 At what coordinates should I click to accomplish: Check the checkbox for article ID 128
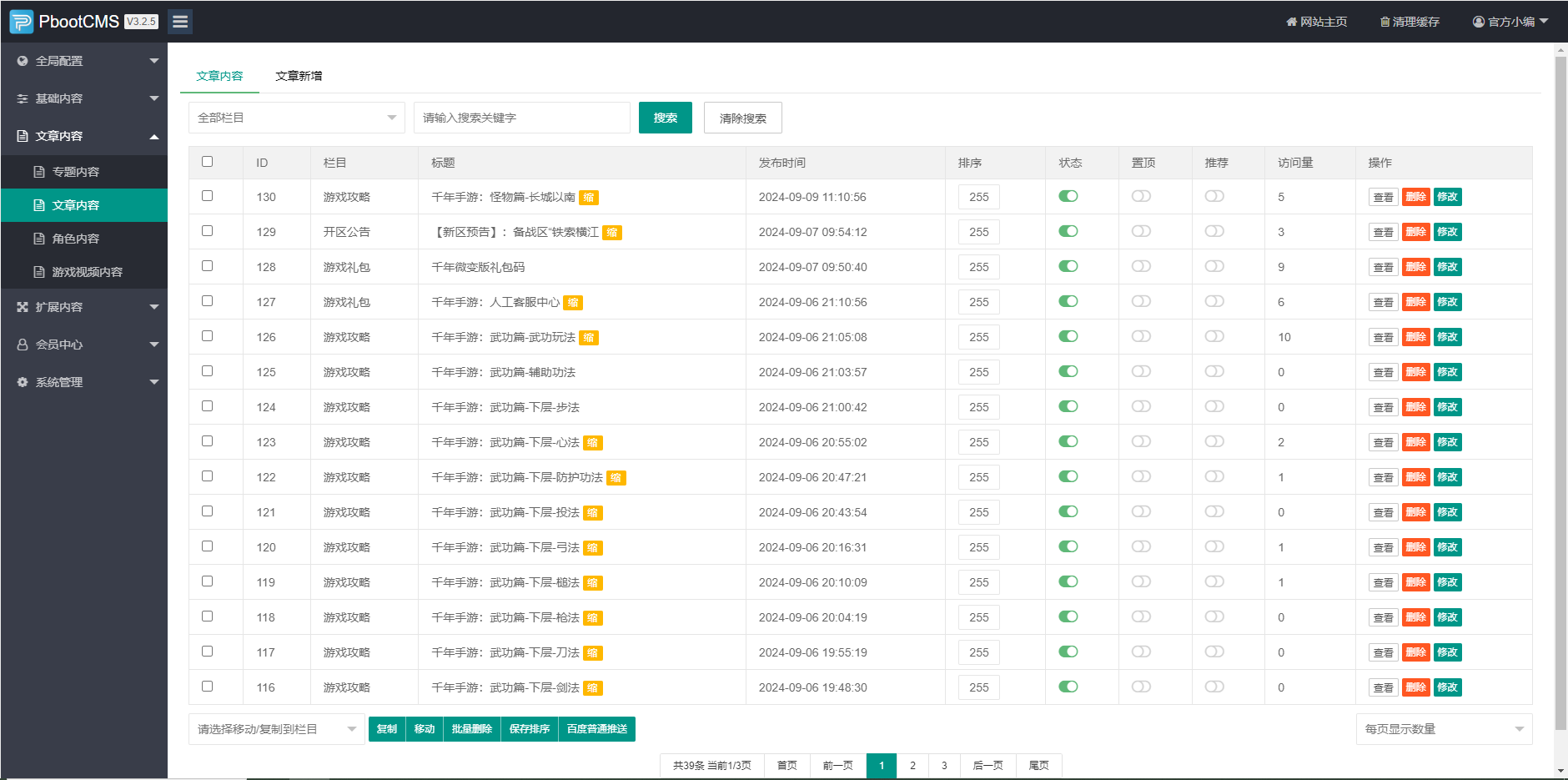pos(208,266)
